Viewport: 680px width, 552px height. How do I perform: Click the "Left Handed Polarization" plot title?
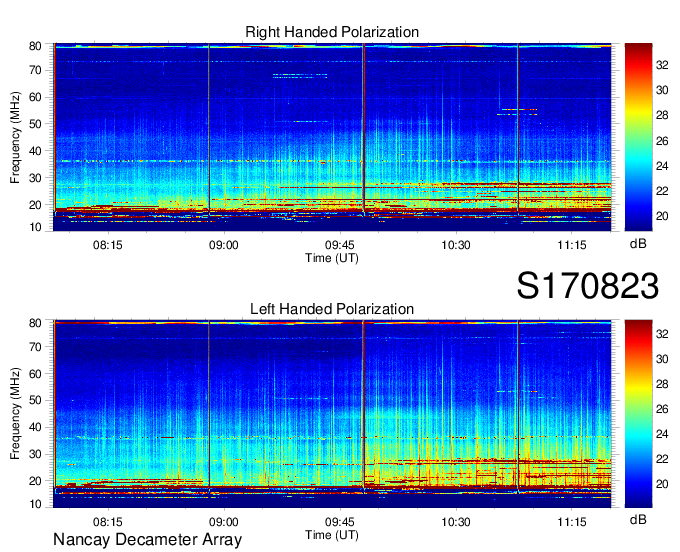[332, 309]
